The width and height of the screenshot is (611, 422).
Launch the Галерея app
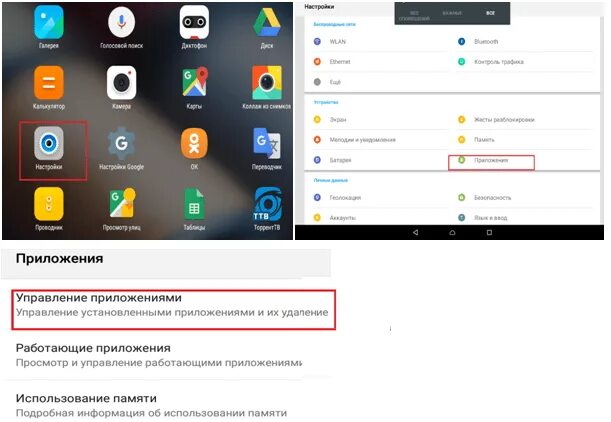(49, 23)
